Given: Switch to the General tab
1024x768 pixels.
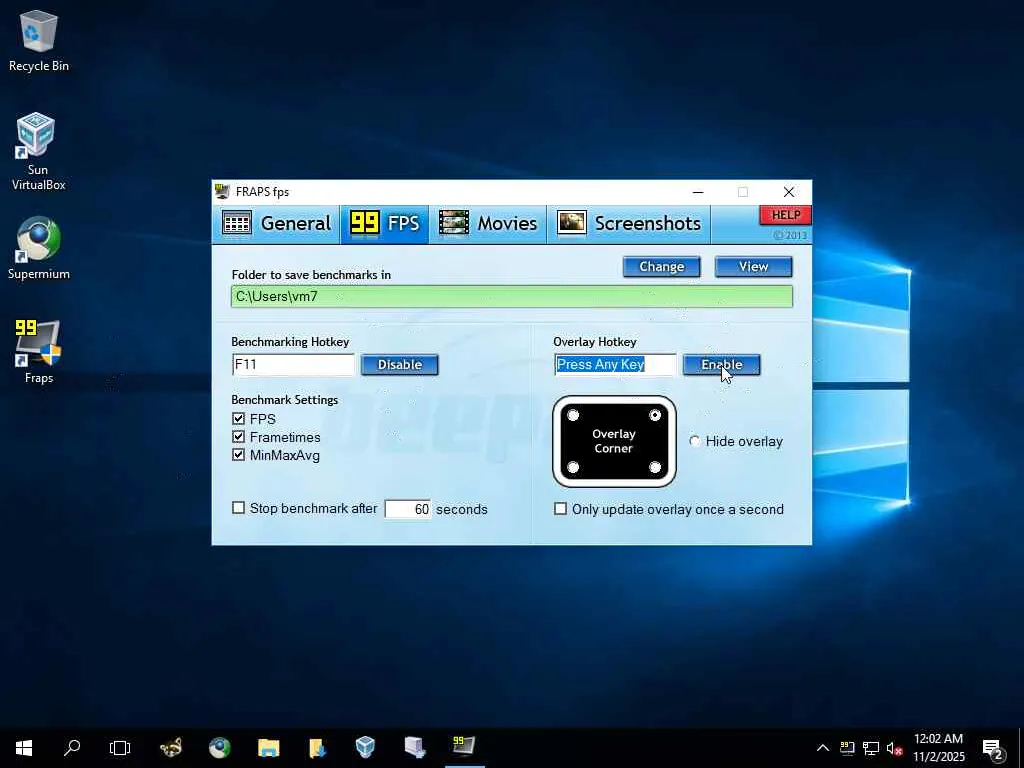Looking at the screenshot, I should click(277, 223).
